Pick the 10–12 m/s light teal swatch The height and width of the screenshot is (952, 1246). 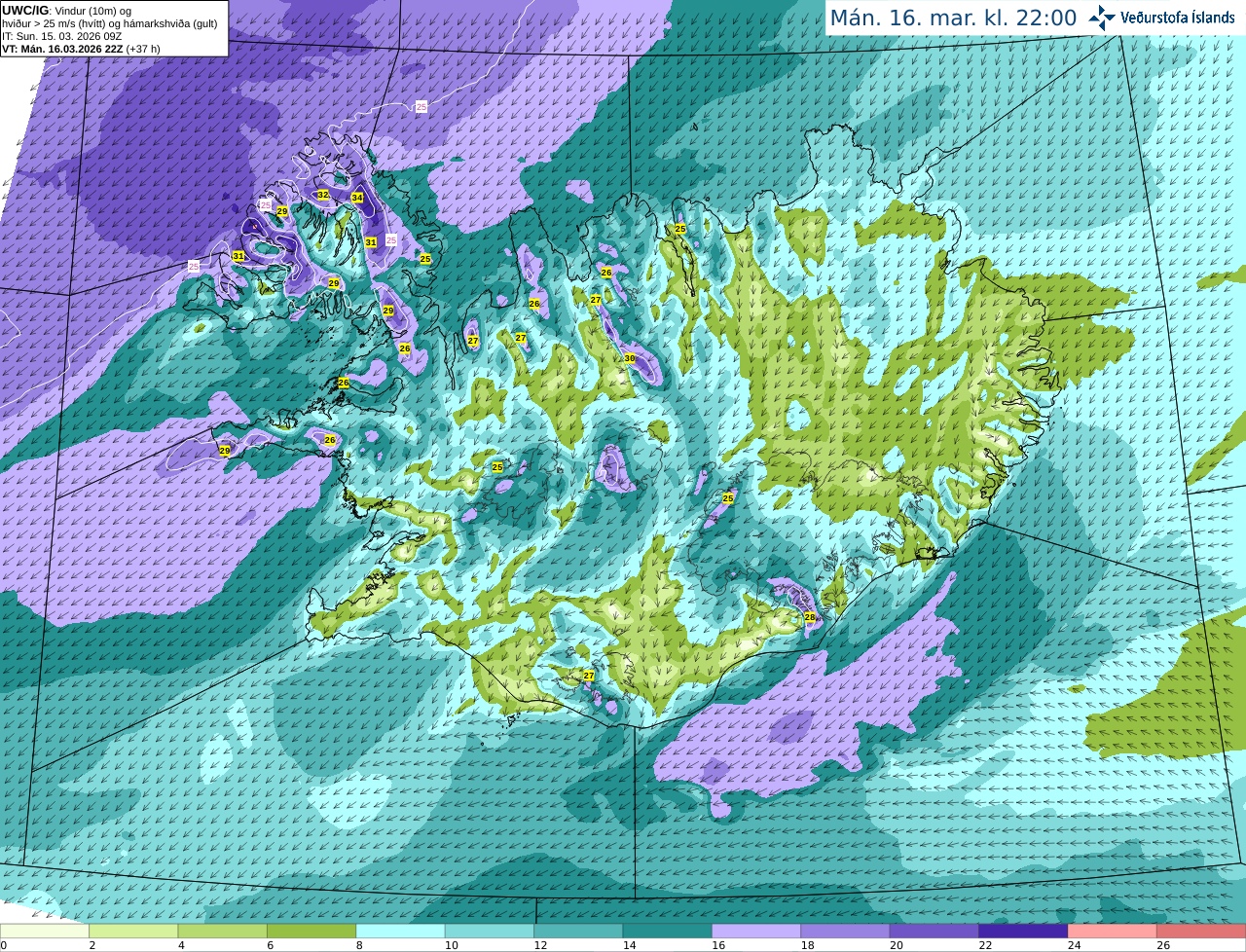point(490,931)
